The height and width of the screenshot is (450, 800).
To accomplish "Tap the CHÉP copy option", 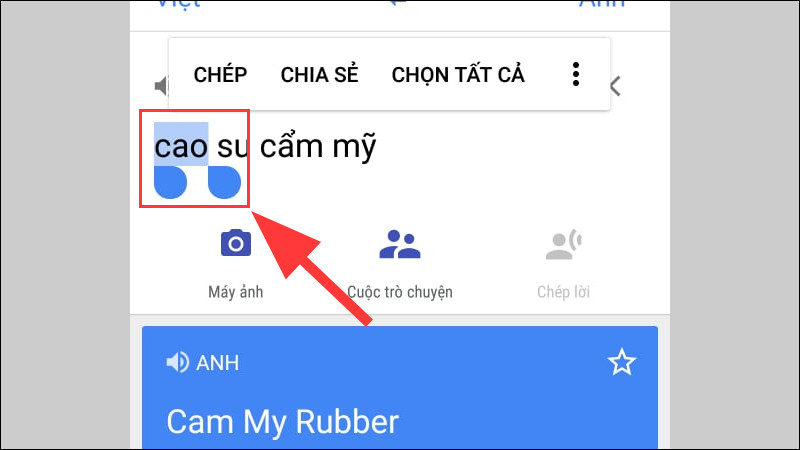I will [x=220, y=74].
